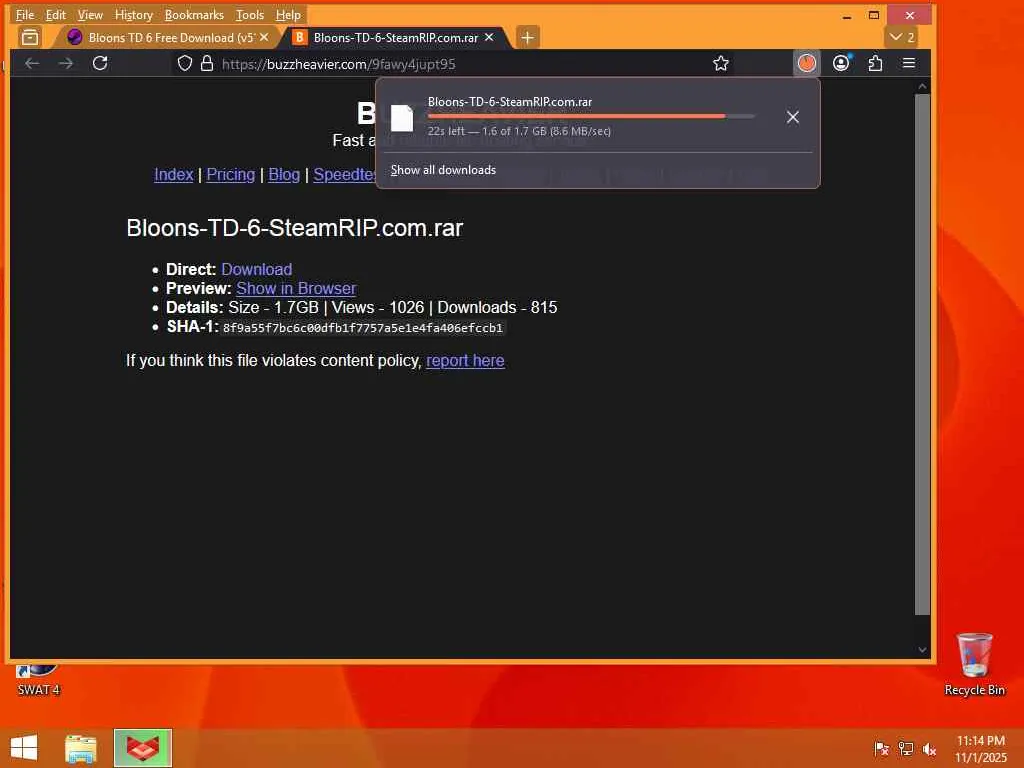Open File Explorer from taskbar
Viewport: 1024px width, 768px height.
click(x=81, y=748)
